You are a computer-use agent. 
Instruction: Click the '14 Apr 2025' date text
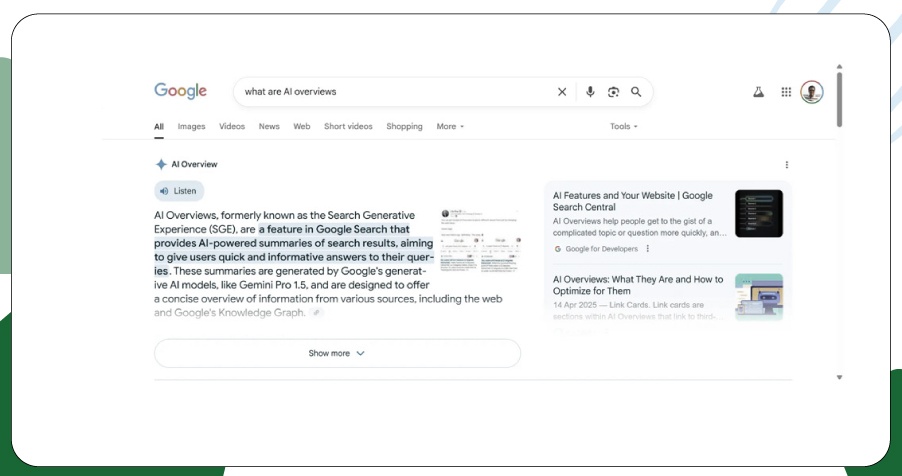(575, 304)
